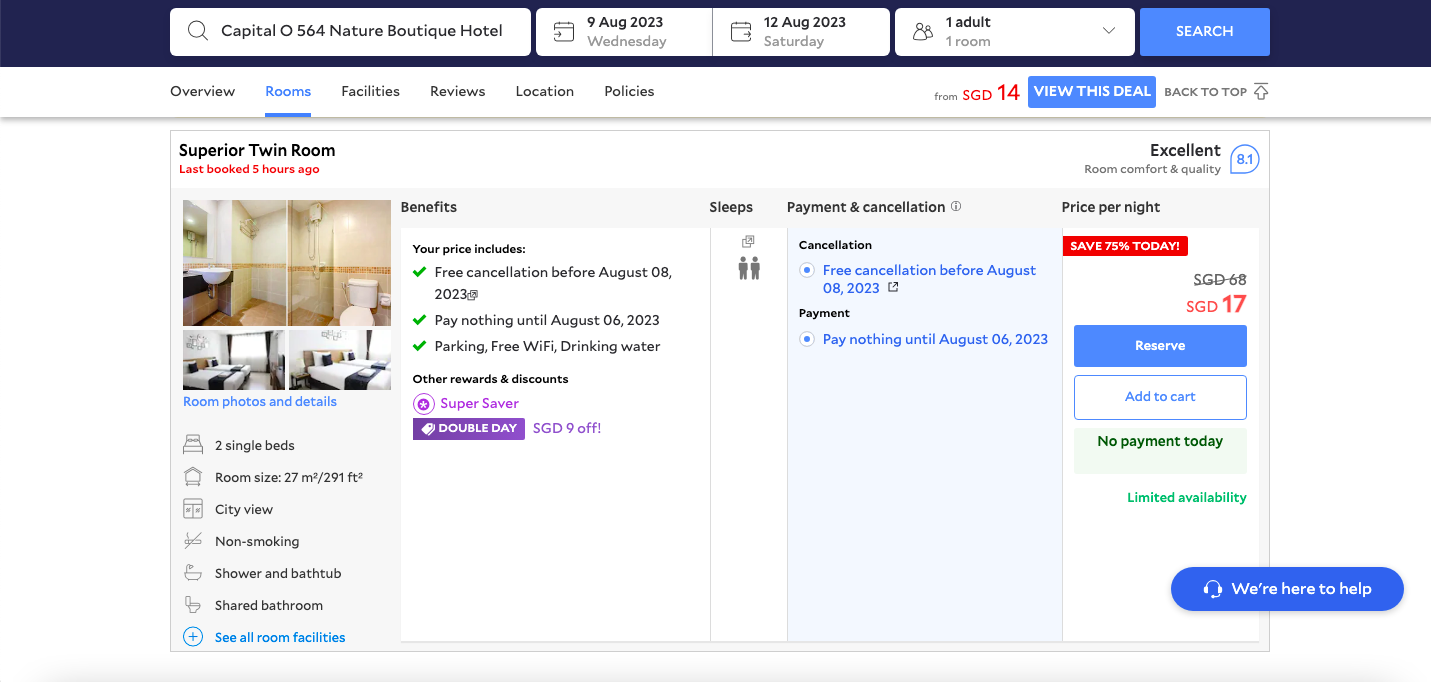
Task: Click the Superior Twin Room title
Action: coord(257,150)
